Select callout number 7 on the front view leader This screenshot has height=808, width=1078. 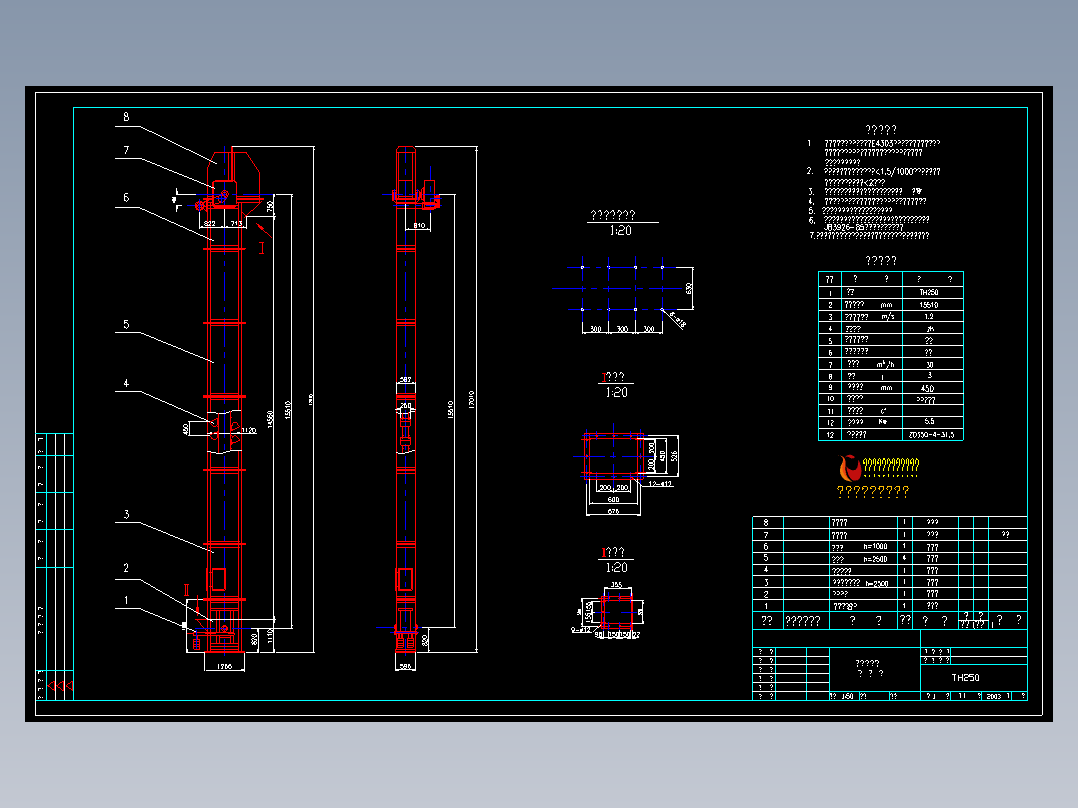(126, 150)
